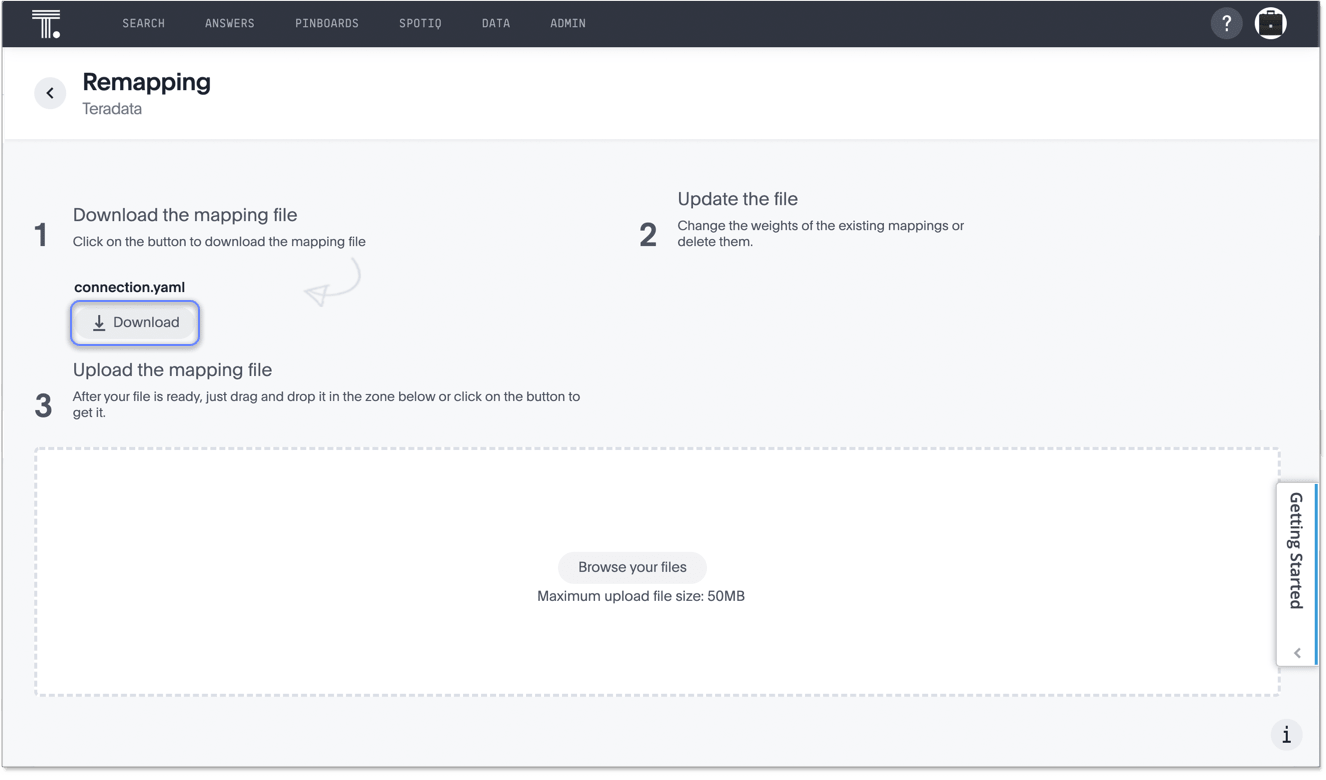The image size is (1326, 780).
Task: Click the info icon at bottom right
Action: [1286, 734]
